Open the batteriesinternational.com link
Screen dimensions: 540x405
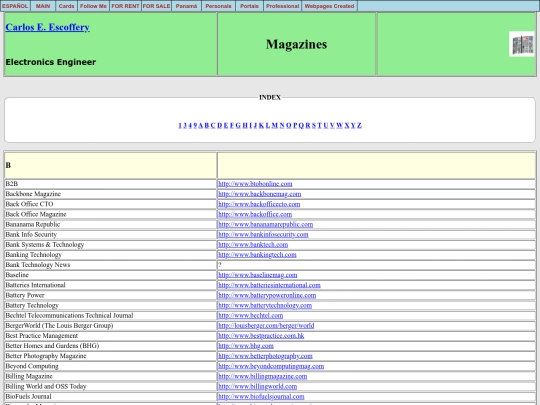pyautogui.click(x=269, y=285)
